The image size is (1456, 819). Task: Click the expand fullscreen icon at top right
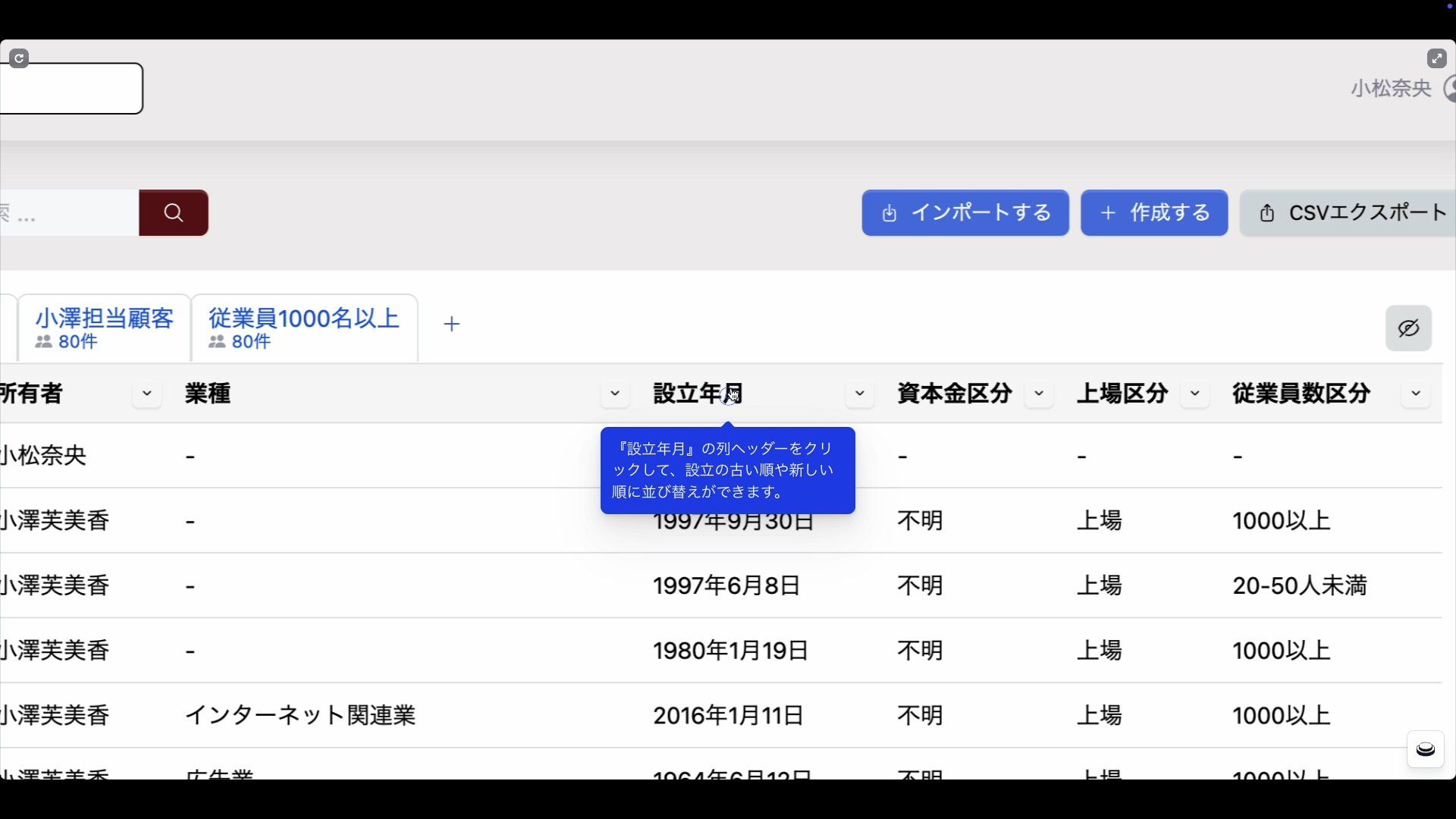point(1436,58)
